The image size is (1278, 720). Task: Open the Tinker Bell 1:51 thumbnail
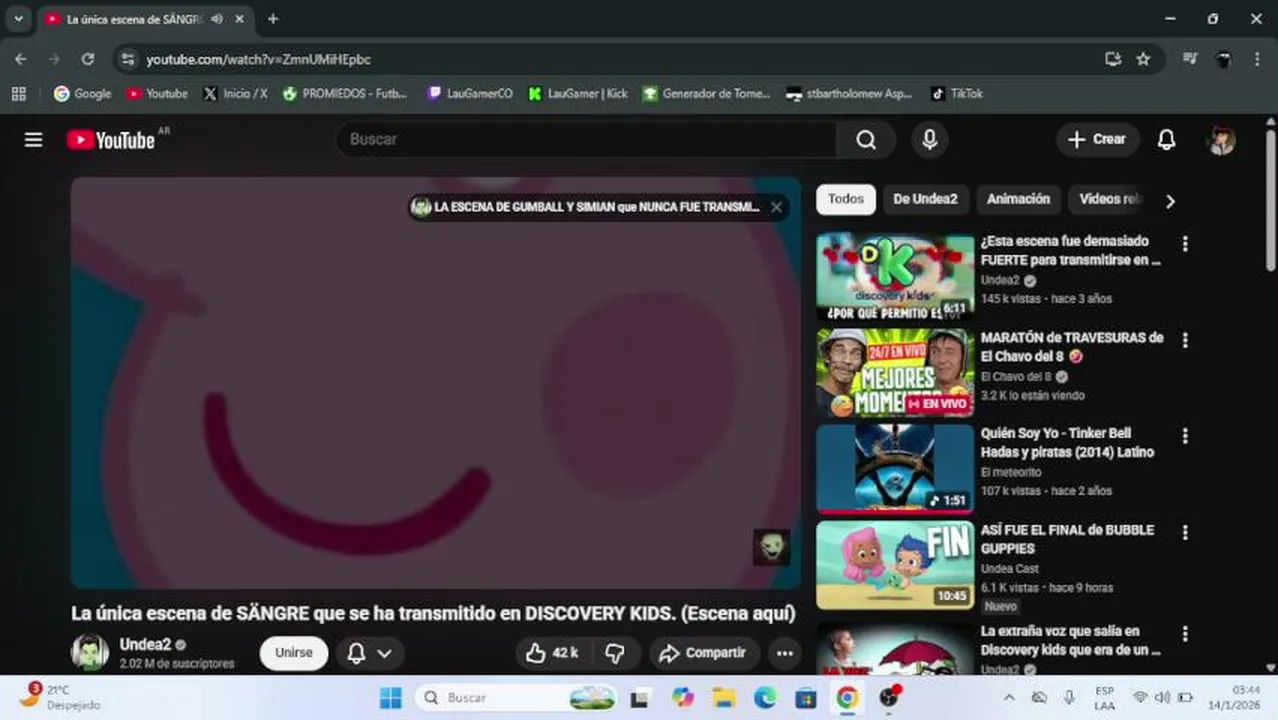895,469
